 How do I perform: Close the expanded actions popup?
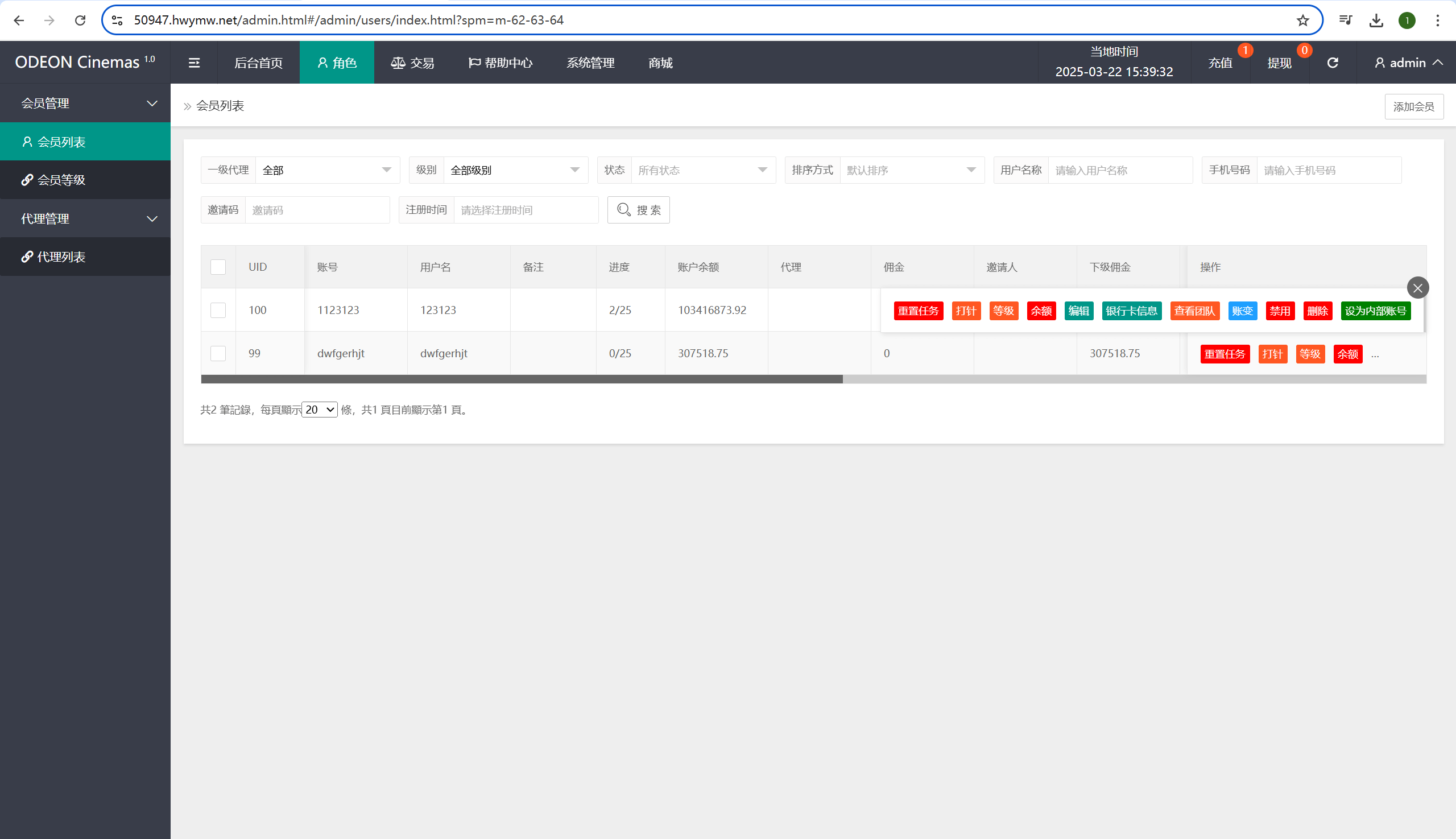(1417, 288)
